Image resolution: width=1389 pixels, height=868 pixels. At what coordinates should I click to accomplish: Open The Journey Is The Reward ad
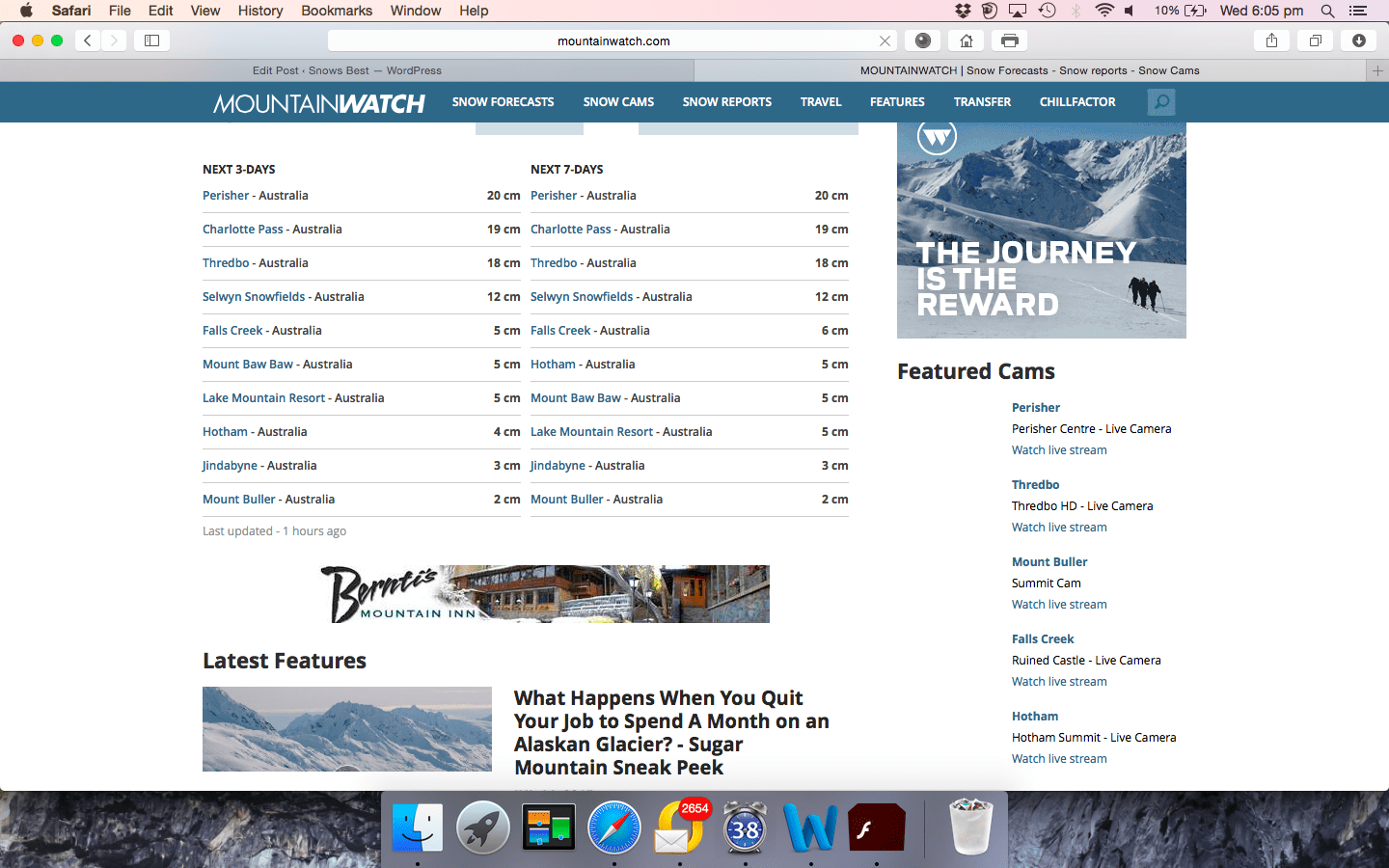(1042, 231)
